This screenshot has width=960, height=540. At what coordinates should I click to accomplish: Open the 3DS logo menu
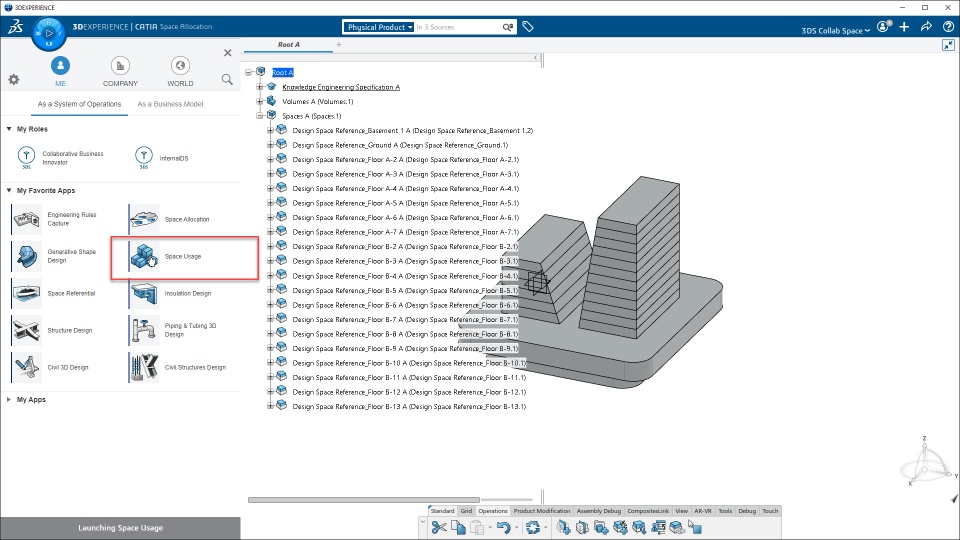[15, 26]
